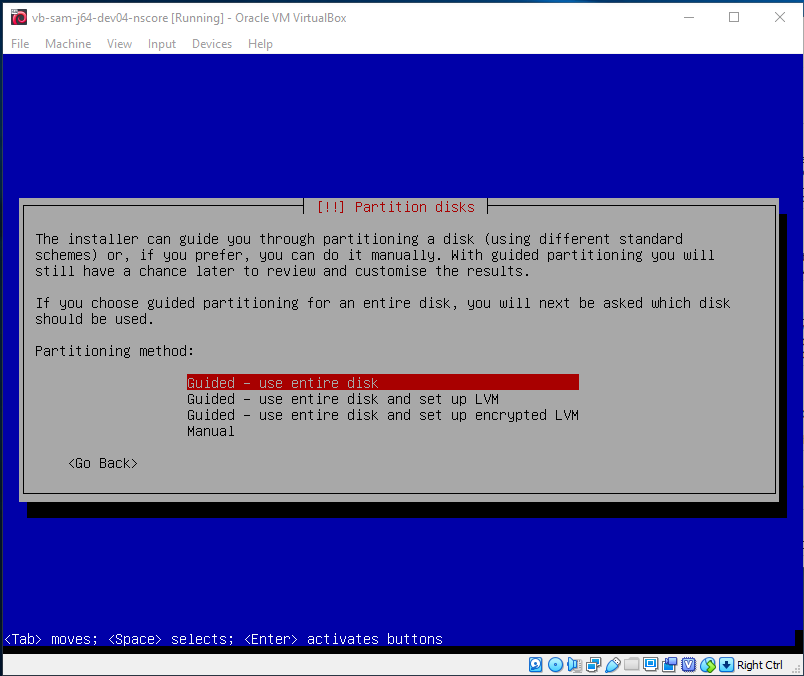Click the Right Ctrl host key label
This screenshot has height=676, width=804.
click(x=759, y=665)
